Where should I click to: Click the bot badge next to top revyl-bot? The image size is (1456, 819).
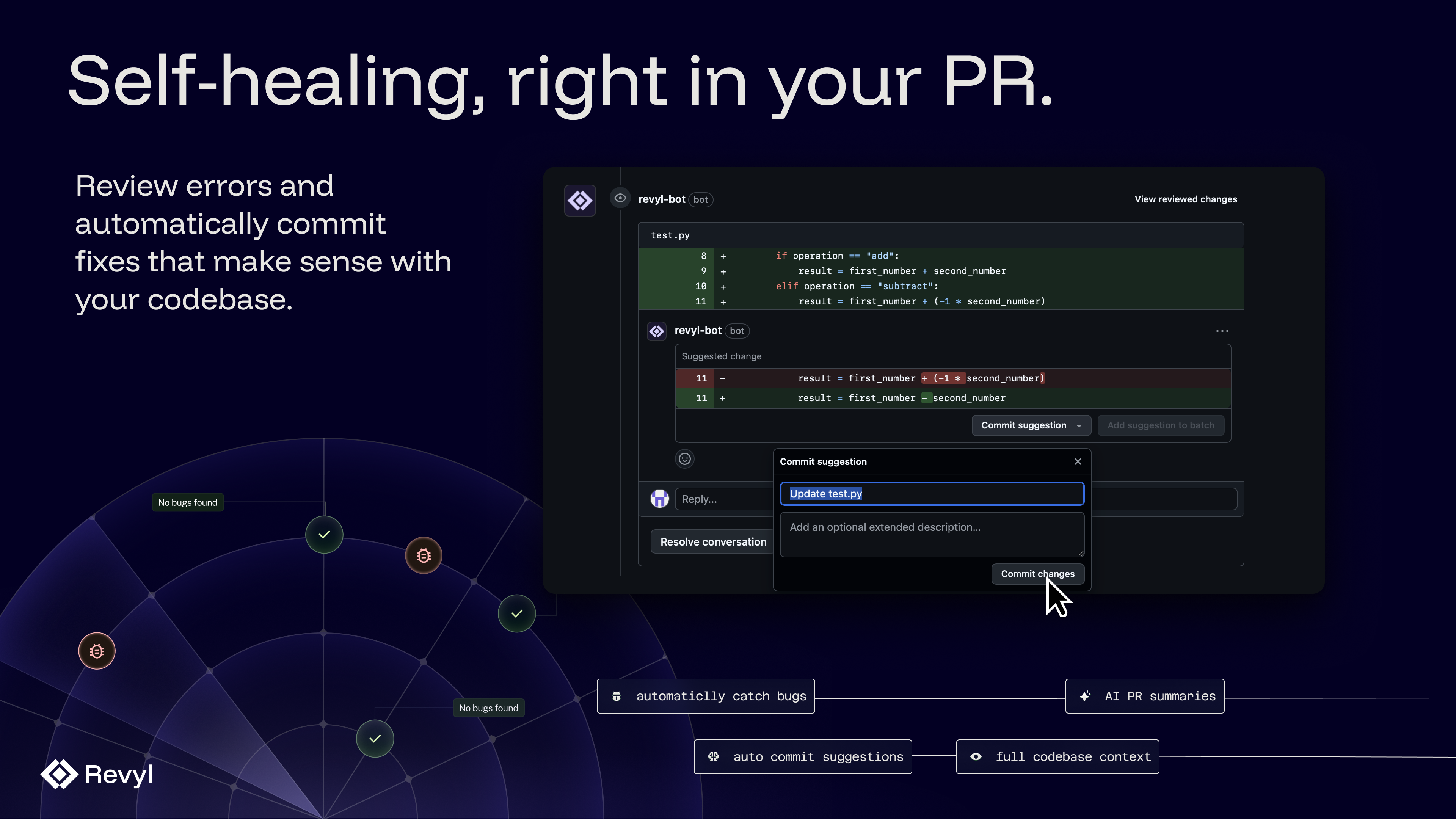click(700, 199)
